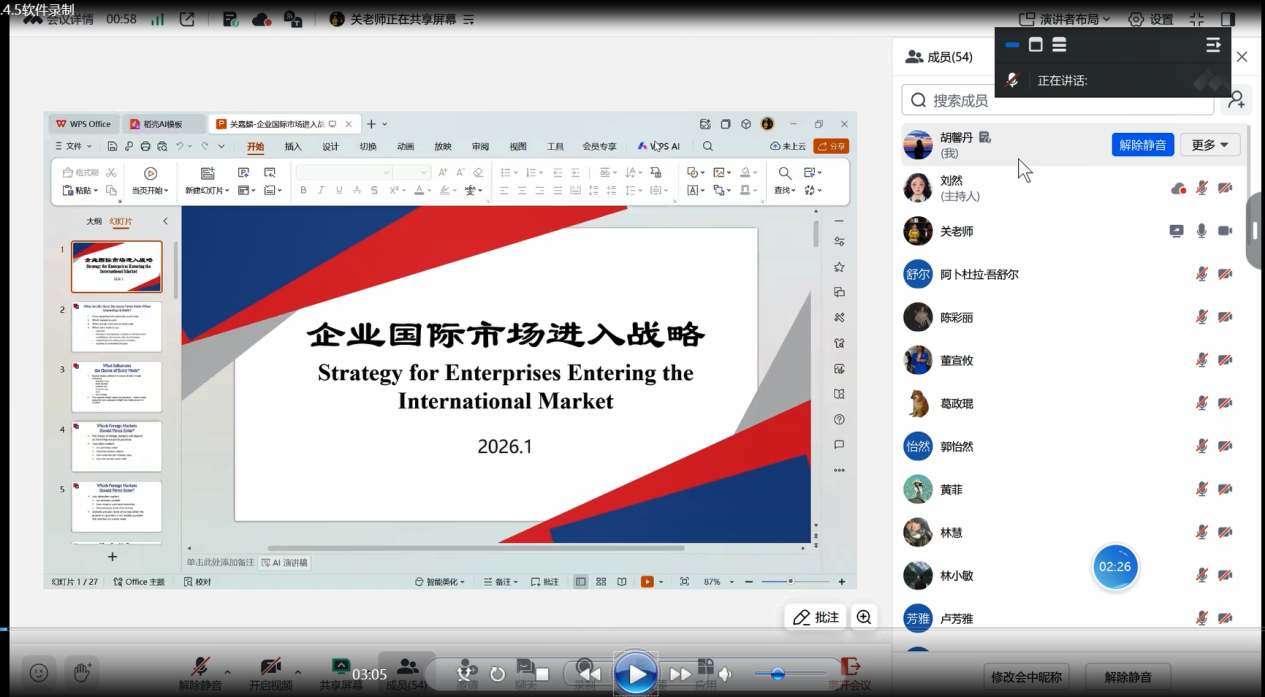Toggle 解除静音 microphone in bottom toolbar

(200, 667)
